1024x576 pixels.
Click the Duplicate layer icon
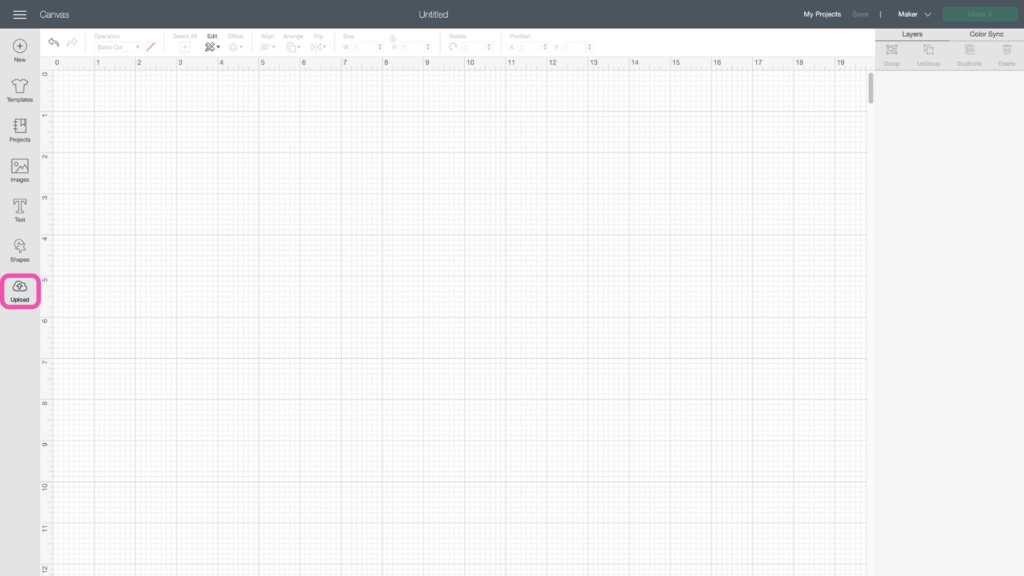coord(970,50)
